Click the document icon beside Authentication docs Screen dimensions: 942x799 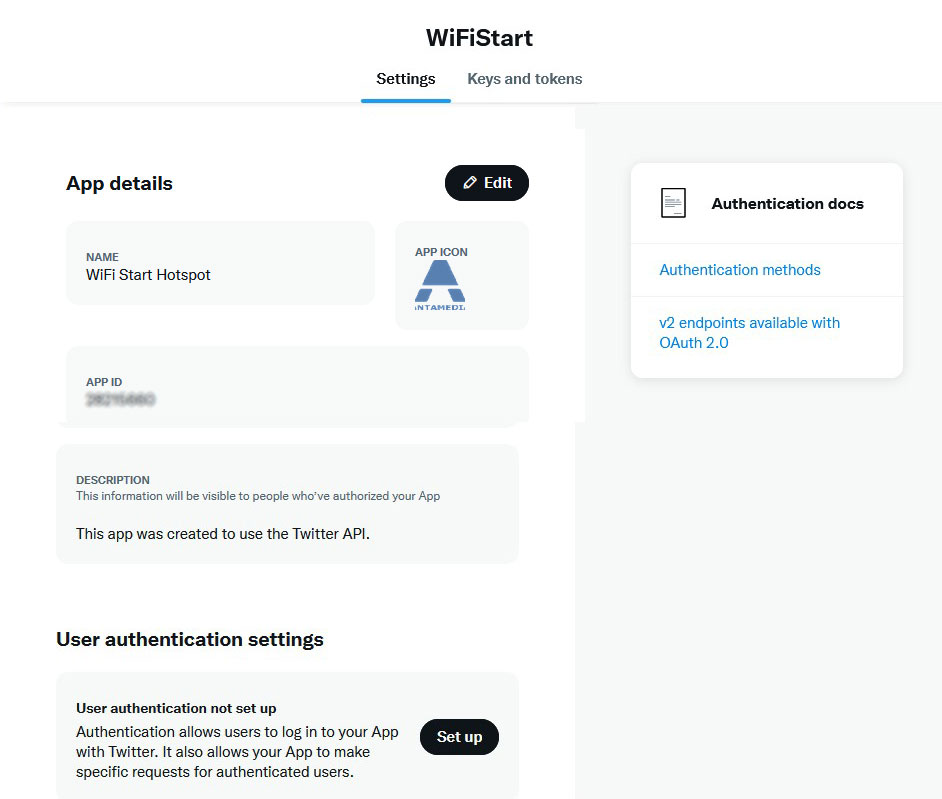coord(673,203)
